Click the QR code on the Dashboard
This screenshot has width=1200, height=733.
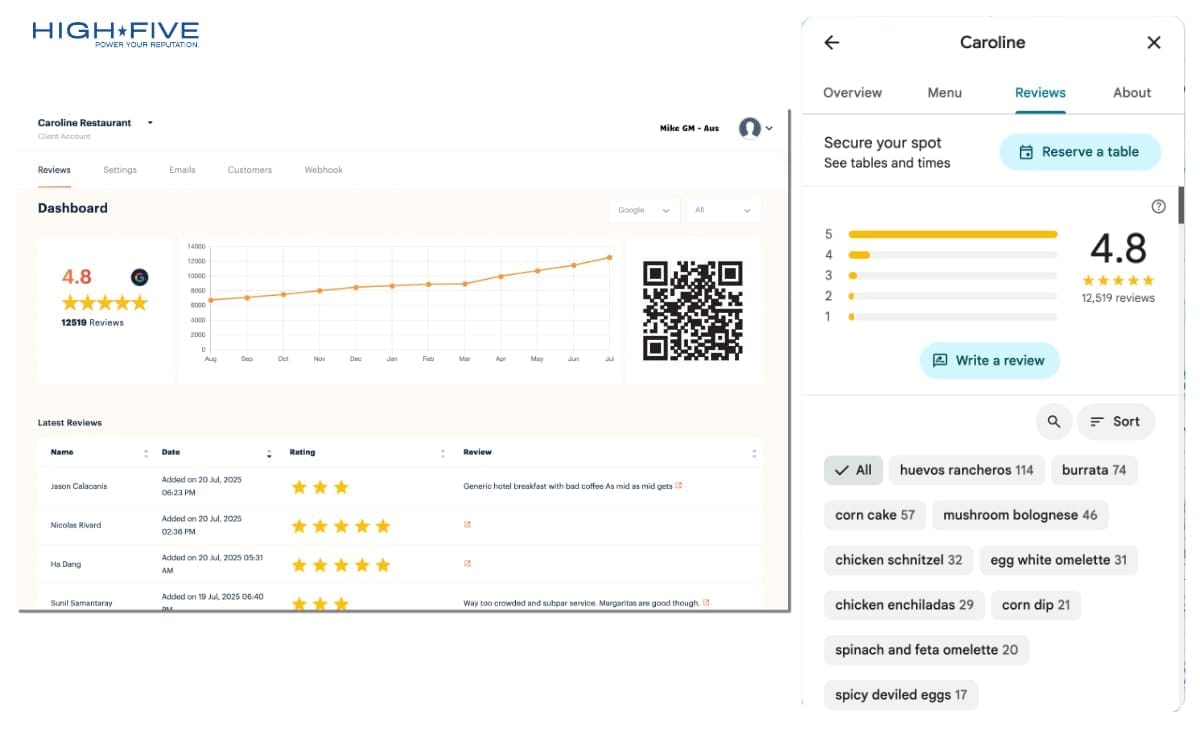694,310
